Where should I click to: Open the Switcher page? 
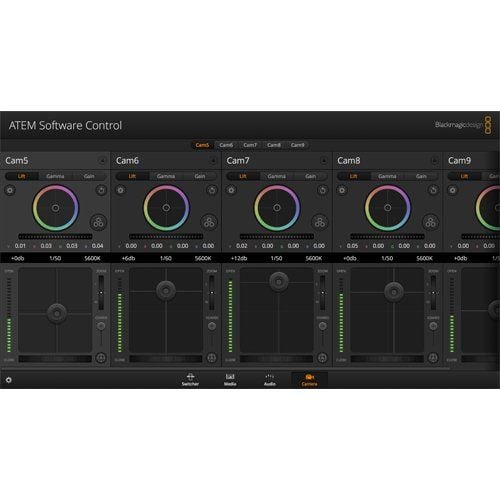click(x=190, y=380)
